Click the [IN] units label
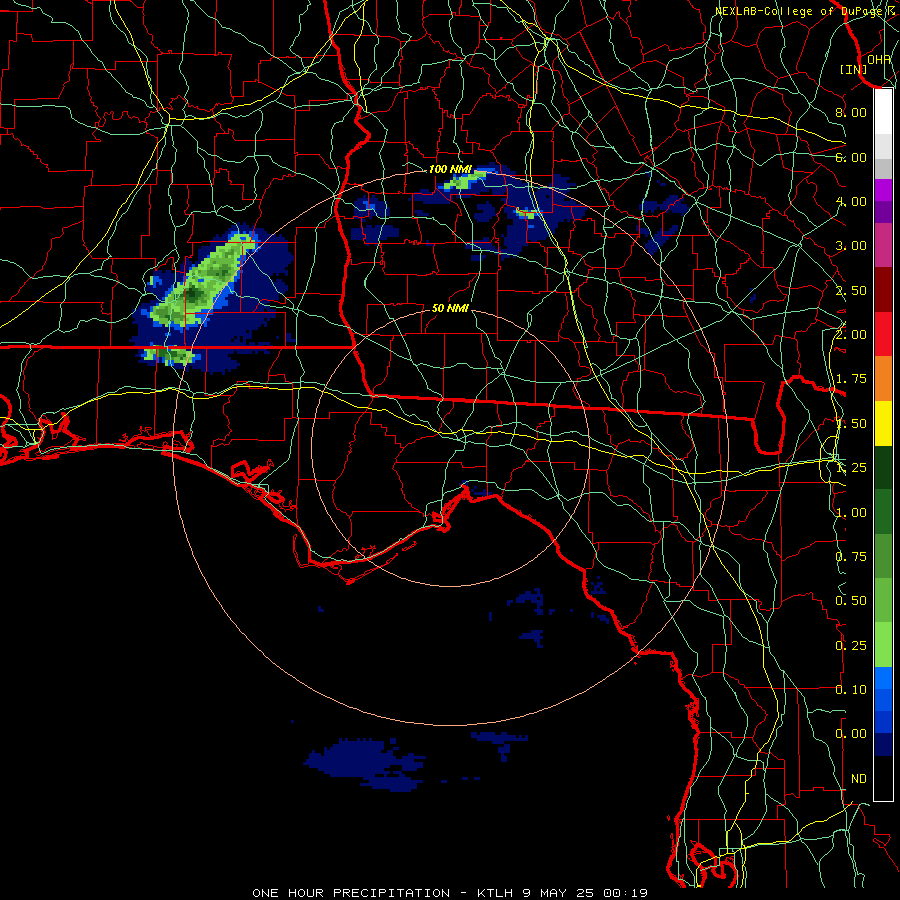 pos(853,69)
